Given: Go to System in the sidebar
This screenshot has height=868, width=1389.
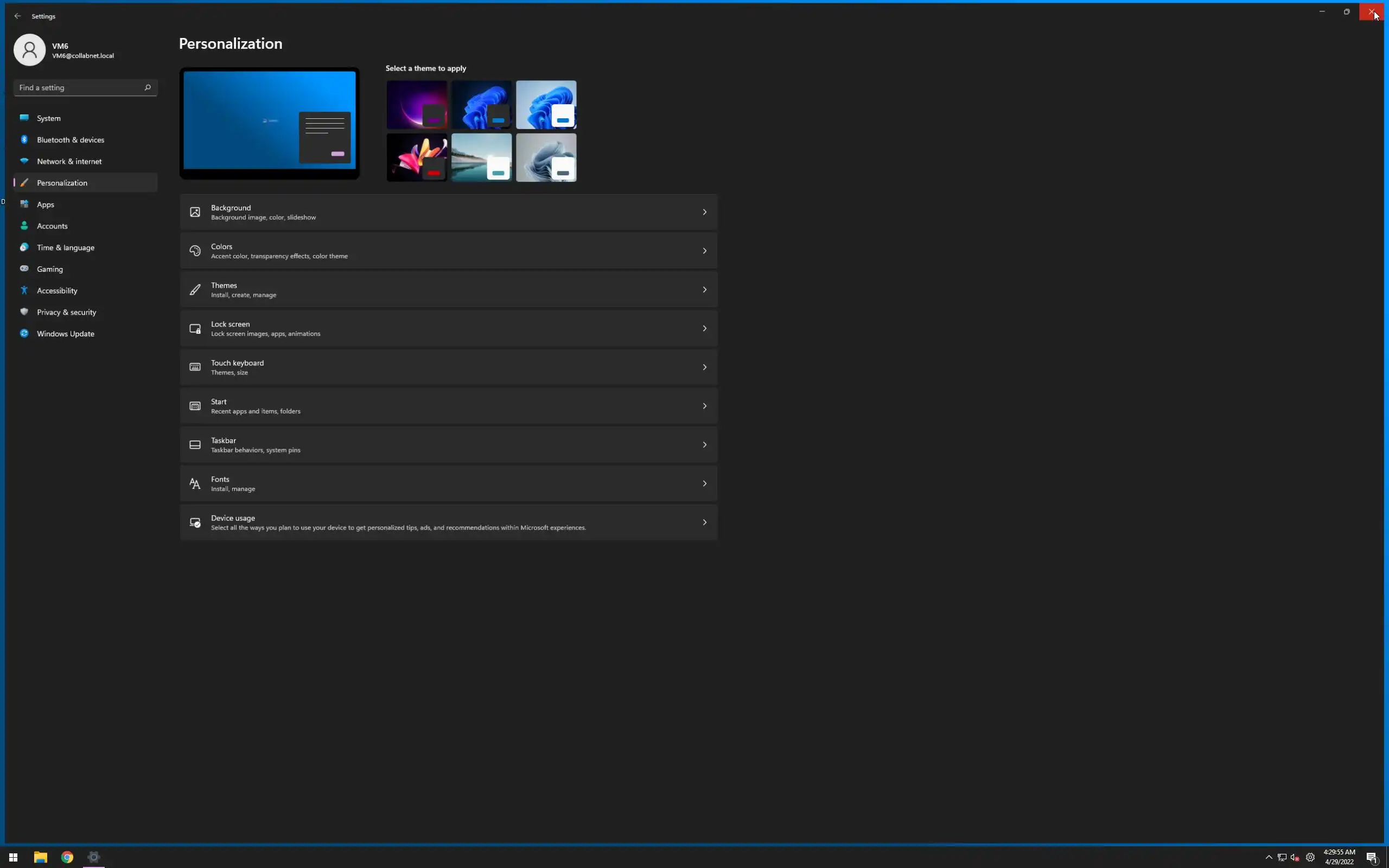Looking at the screenshot, I should coord(49,118).
